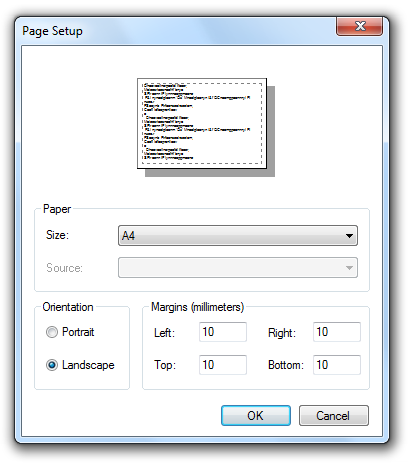Open the disabled Source dropdown
Screen dimensions: 412x468
click(x=238, y=267)
